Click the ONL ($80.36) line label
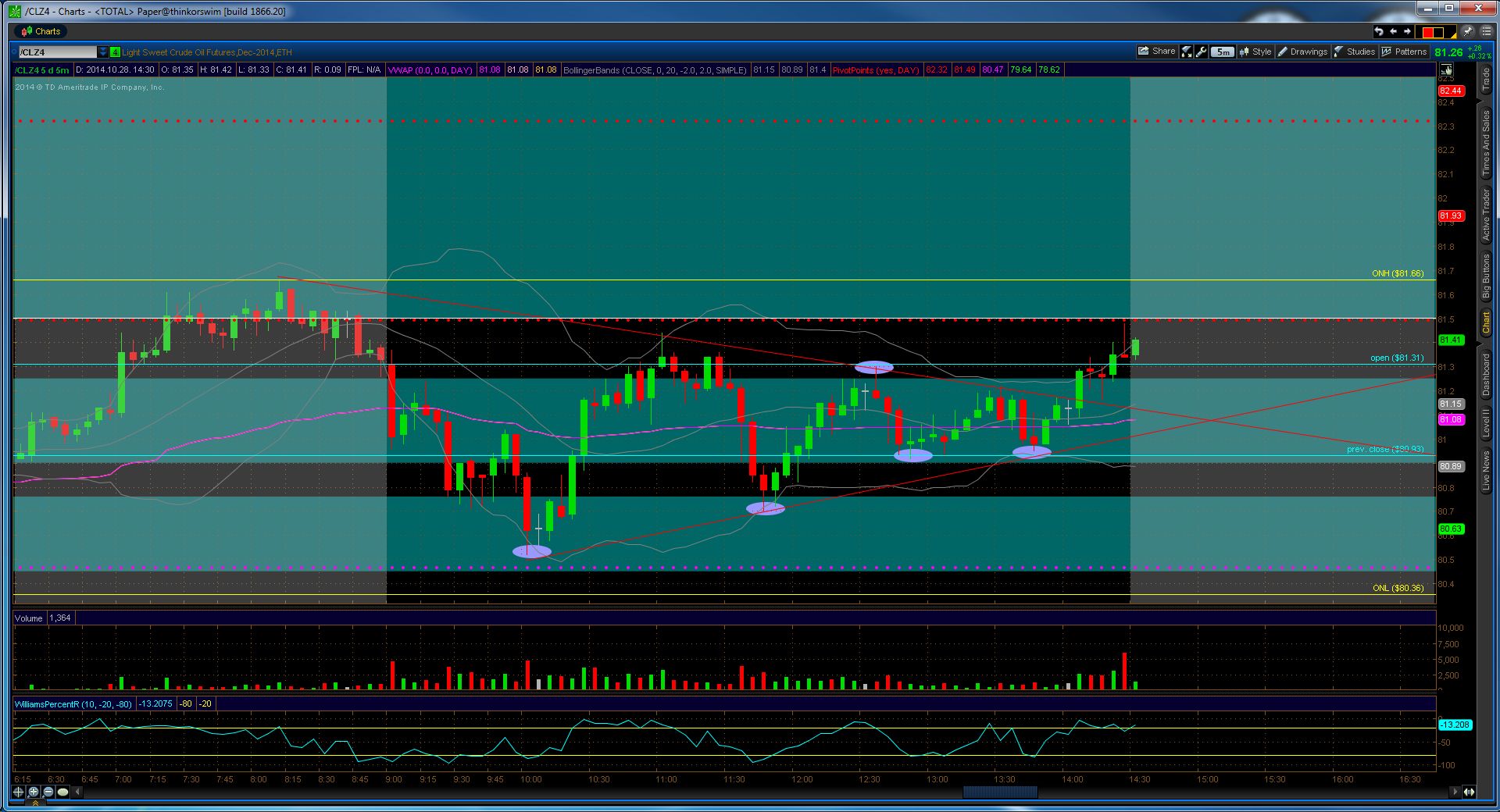Image resolution: width=1500 pixels, height=812 pixels. [x=1398, y=588]
